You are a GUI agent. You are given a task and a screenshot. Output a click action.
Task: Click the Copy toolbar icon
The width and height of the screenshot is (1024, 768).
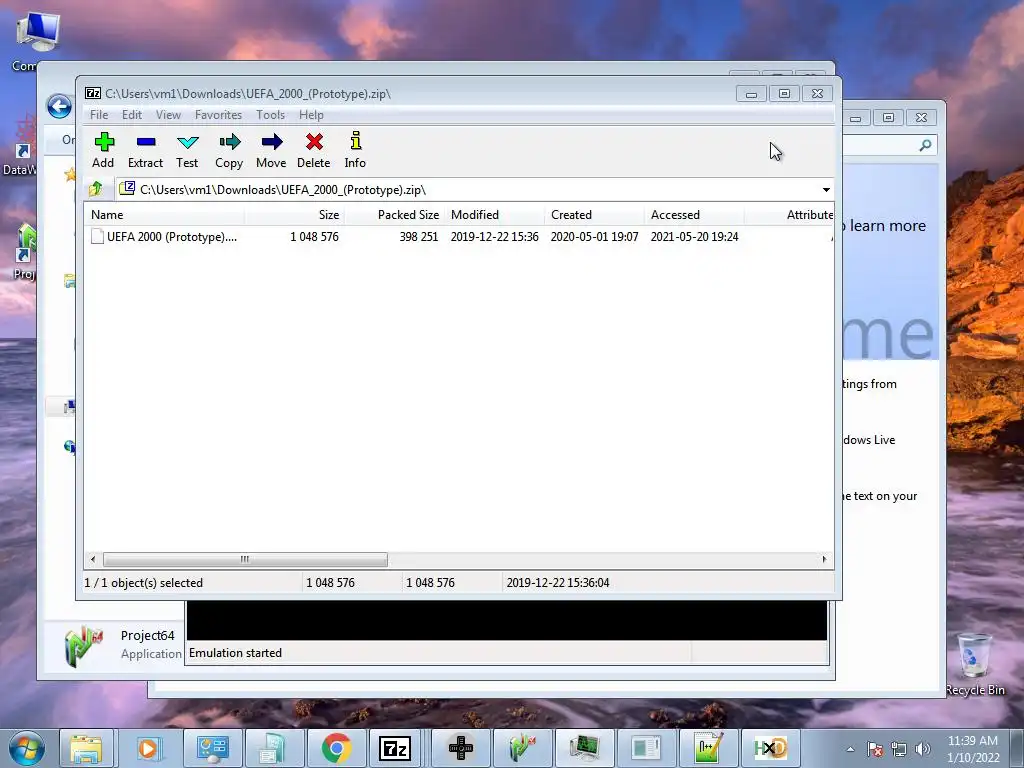point(229,150)
